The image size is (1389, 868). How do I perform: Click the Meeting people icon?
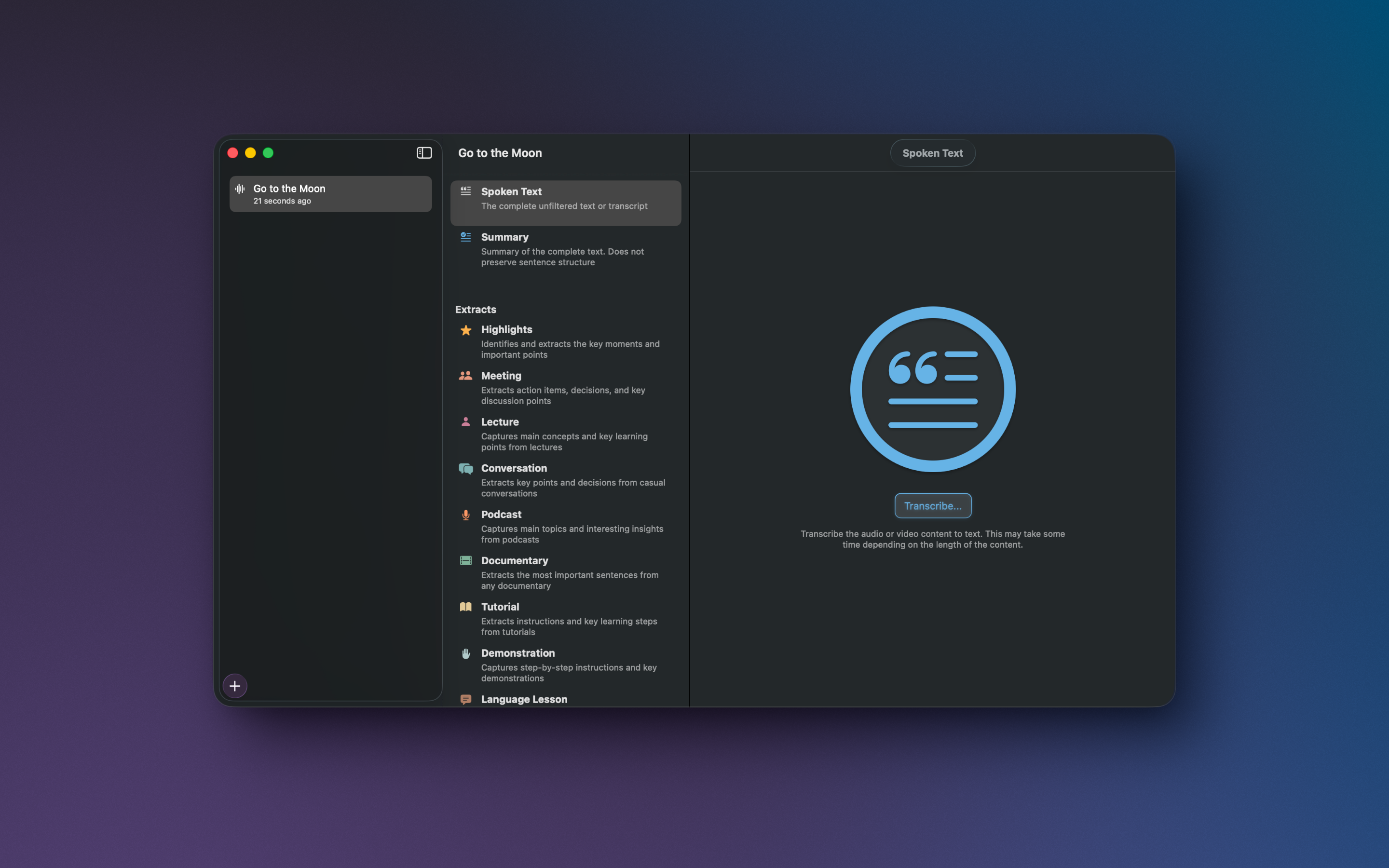click(x=466, y=376)
